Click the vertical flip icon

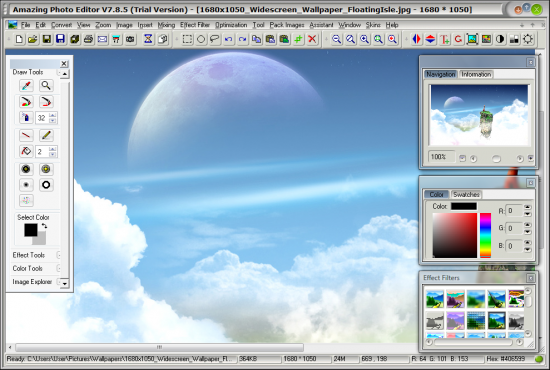click(x=430, y=39)
